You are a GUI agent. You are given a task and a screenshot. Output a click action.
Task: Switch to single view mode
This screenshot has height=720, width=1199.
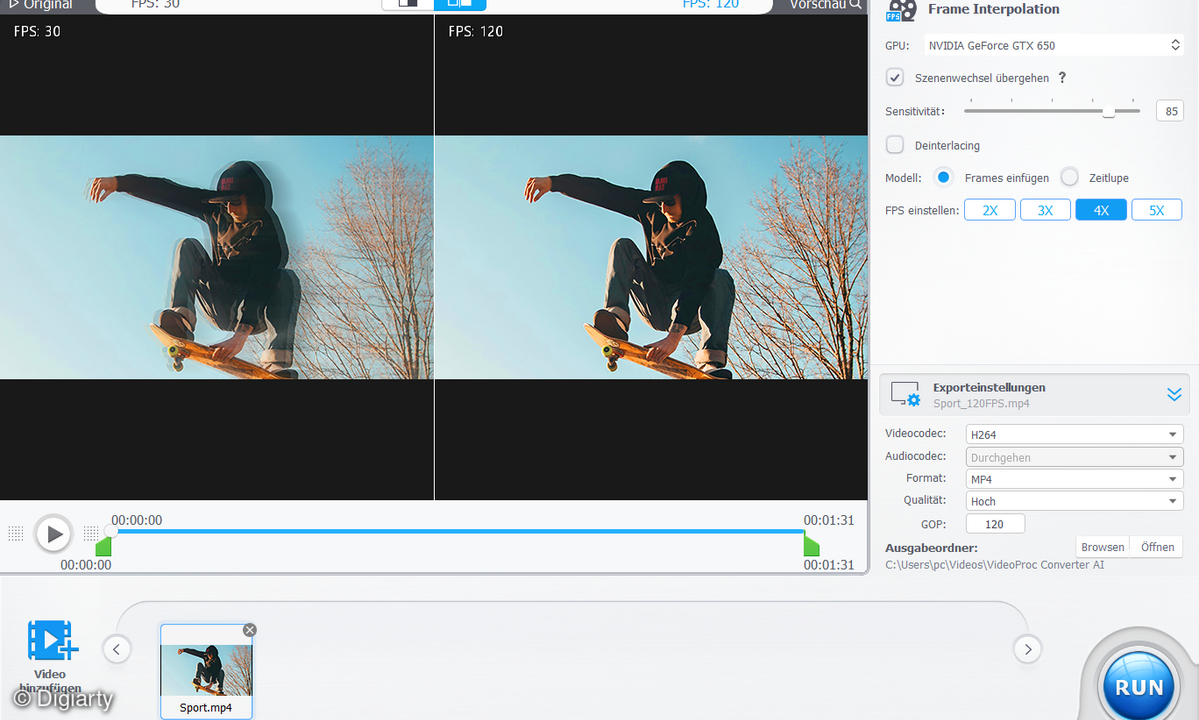[407, 6]
